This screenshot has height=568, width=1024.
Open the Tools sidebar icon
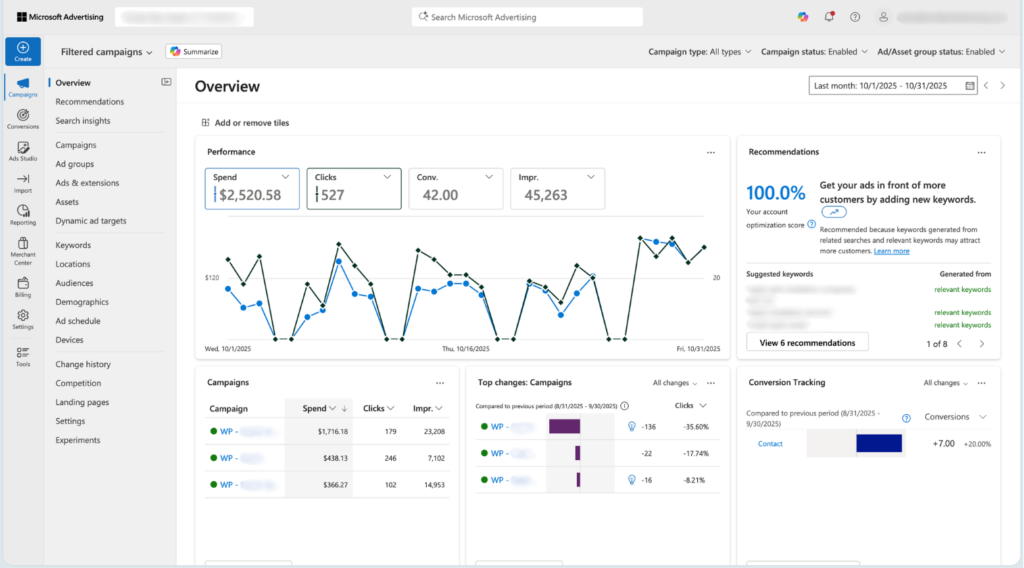[23, 356]
